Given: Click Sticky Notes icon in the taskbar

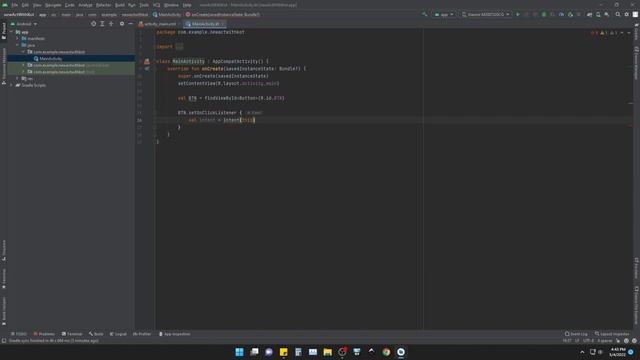Looking at the screenshot, I should tap(284, 352).
